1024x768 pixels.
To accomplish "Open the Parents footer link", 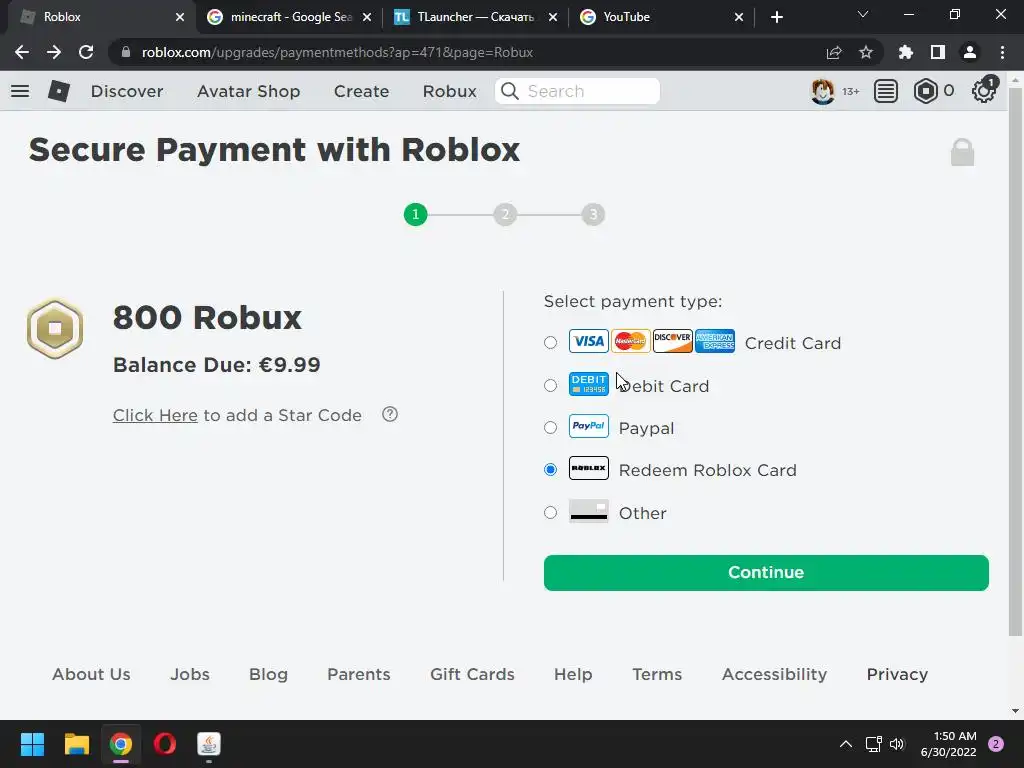I will [359, 674].
